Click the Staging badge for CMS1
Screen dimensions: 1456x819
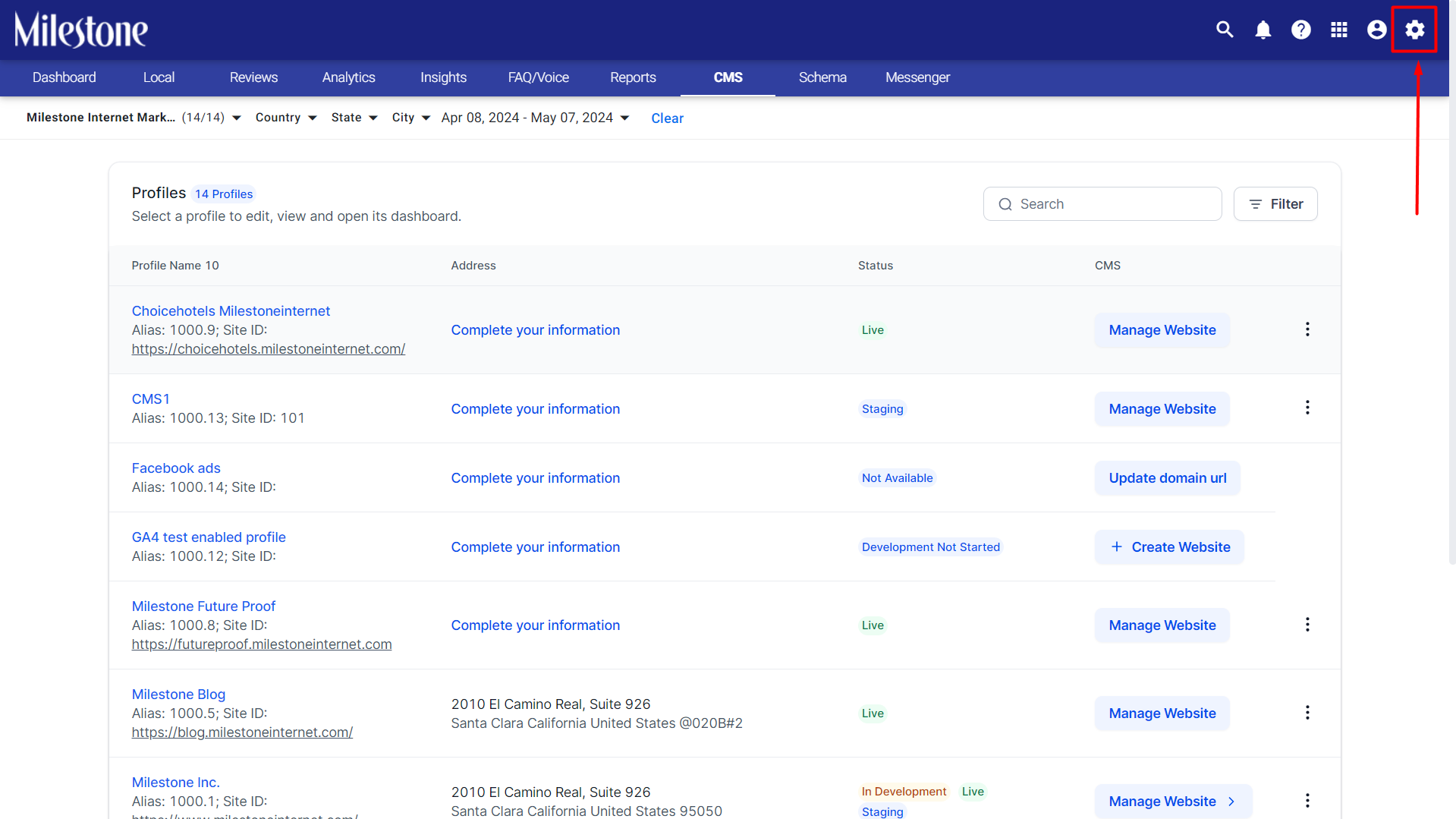point(882,409)
